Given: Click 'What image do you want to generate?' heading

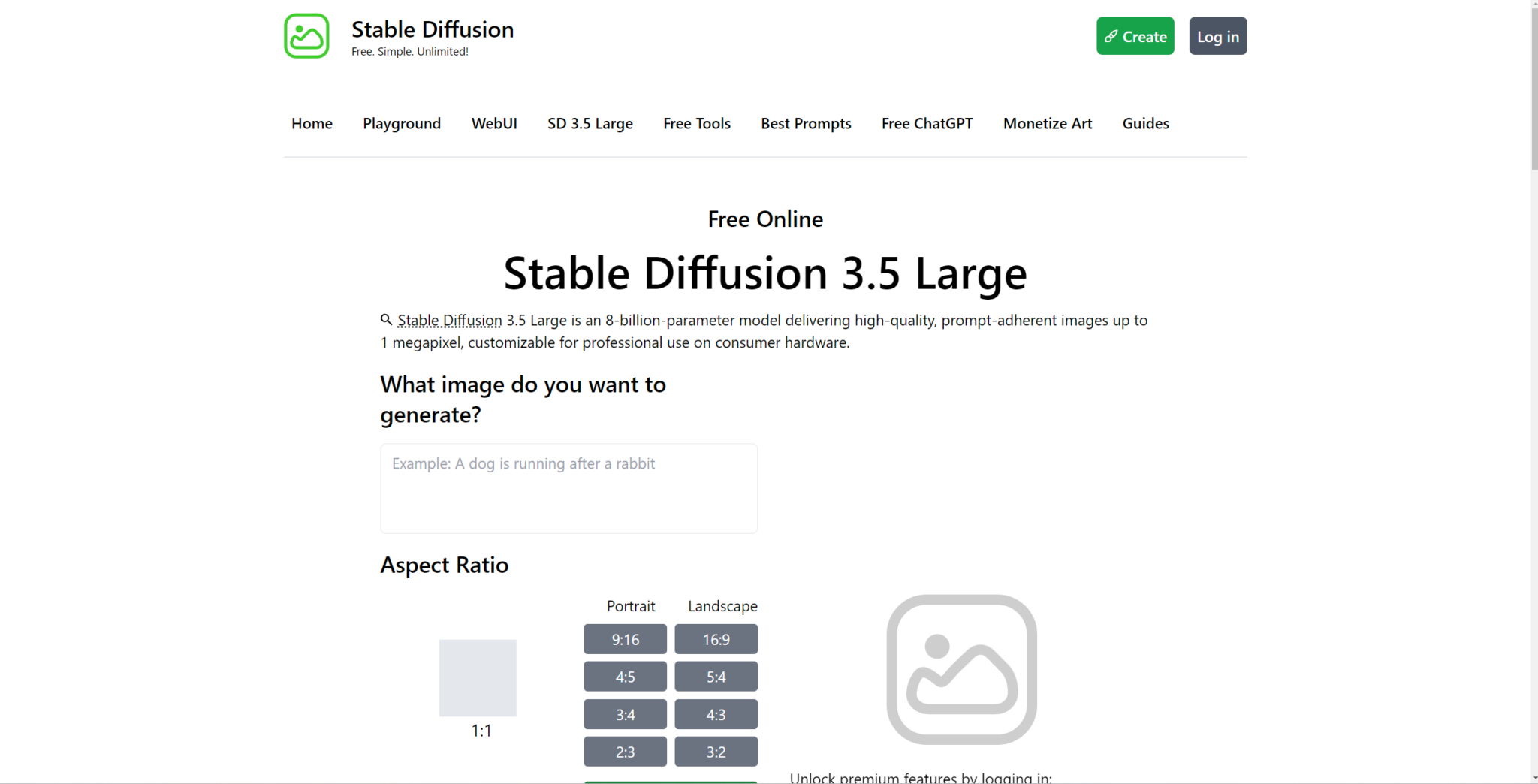Looking at the screenshot, I should point(523,400).
